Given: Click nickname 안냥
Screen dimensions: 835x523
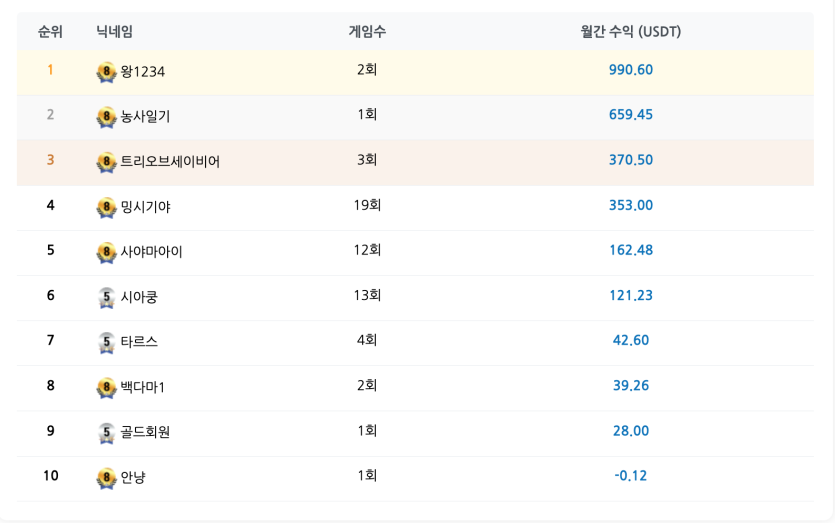Looking at the screenshot, I should (133, 477).
